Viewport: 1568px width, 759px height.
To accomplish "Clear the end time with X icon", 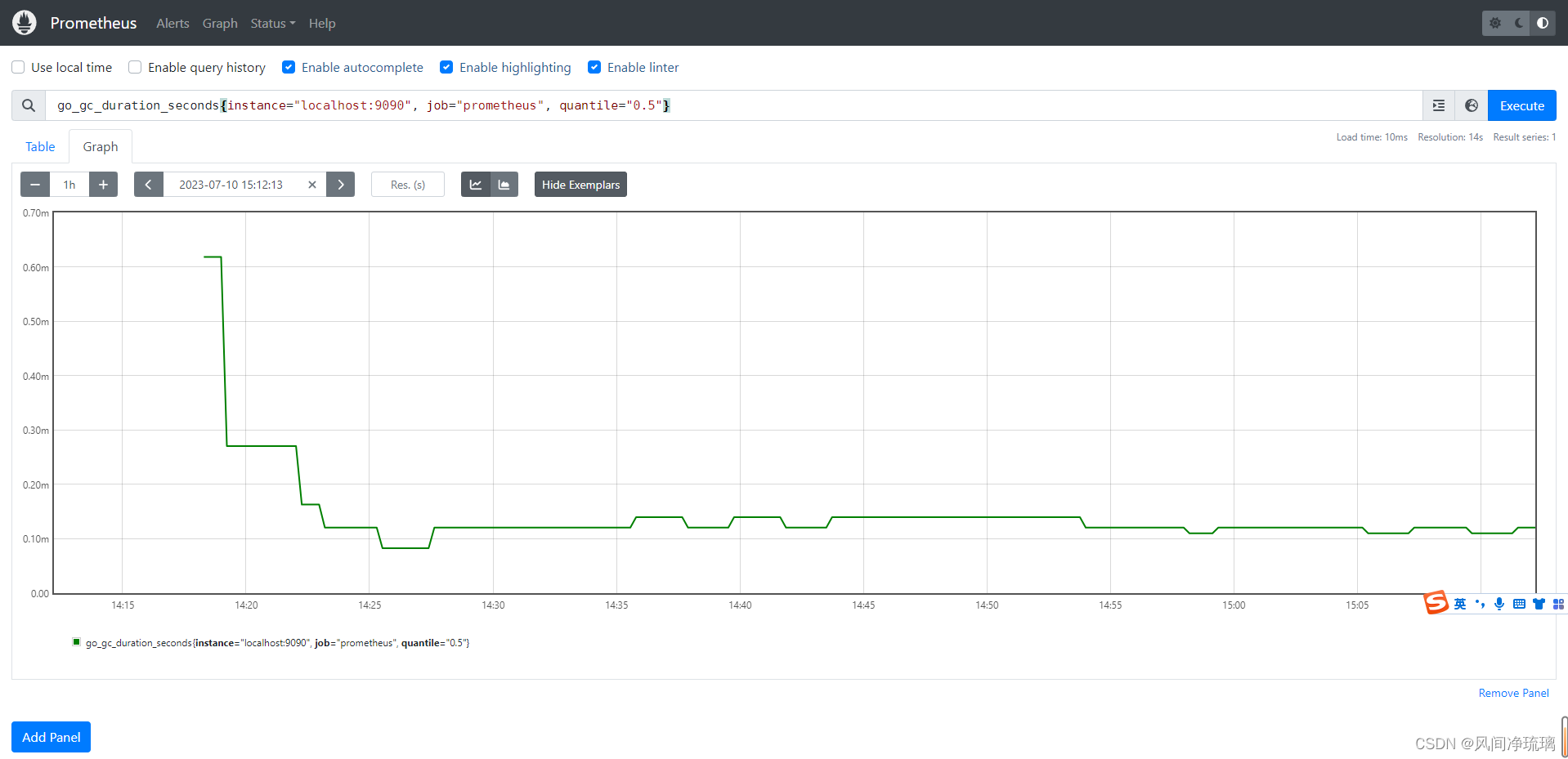I will (x=312, y=185).
